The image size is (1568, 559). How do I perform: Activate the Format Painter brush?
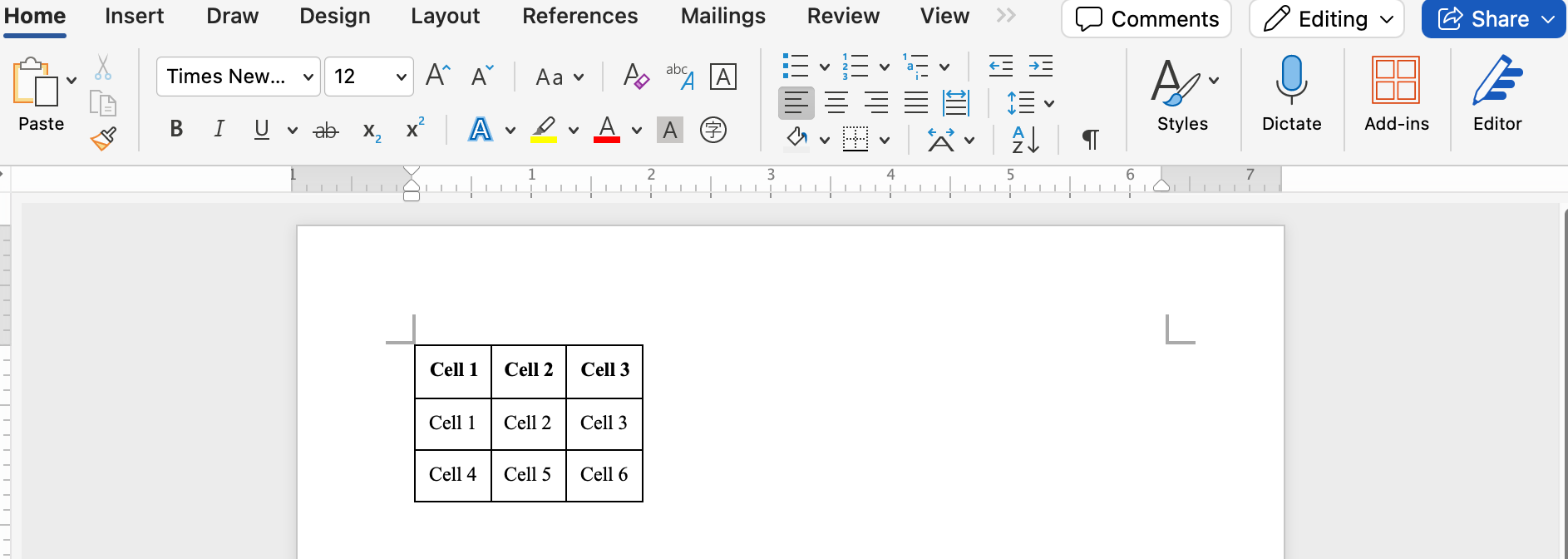click(103, 138)
